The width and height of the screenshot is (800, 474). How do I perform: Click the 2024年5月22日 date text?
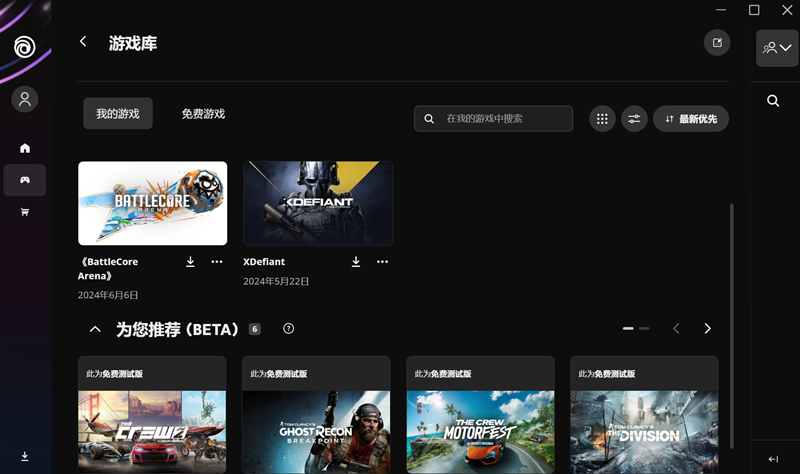276,281
